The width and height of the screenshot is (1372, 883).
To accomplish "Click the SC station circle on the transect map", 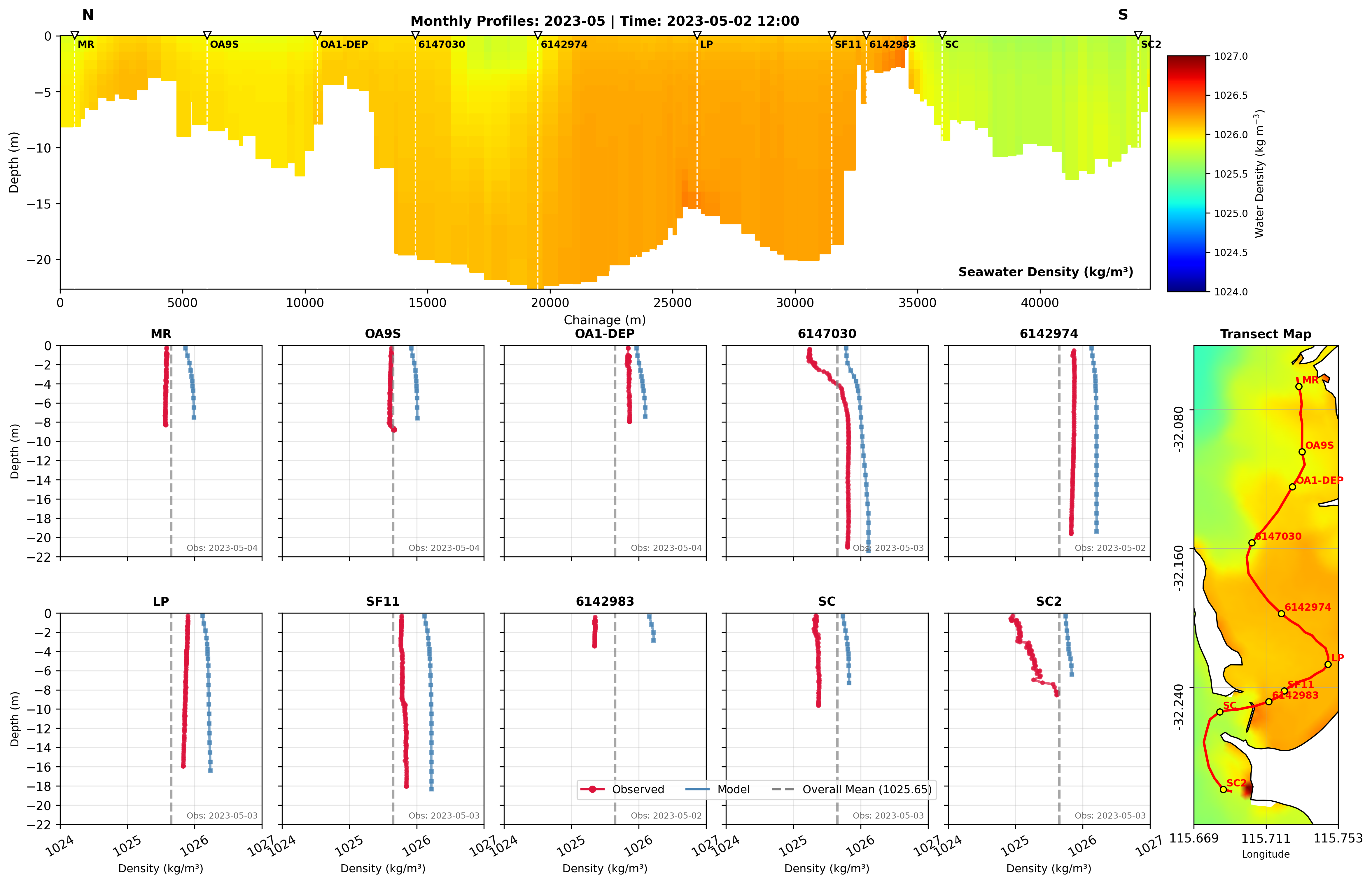I will click(1219, 712).
